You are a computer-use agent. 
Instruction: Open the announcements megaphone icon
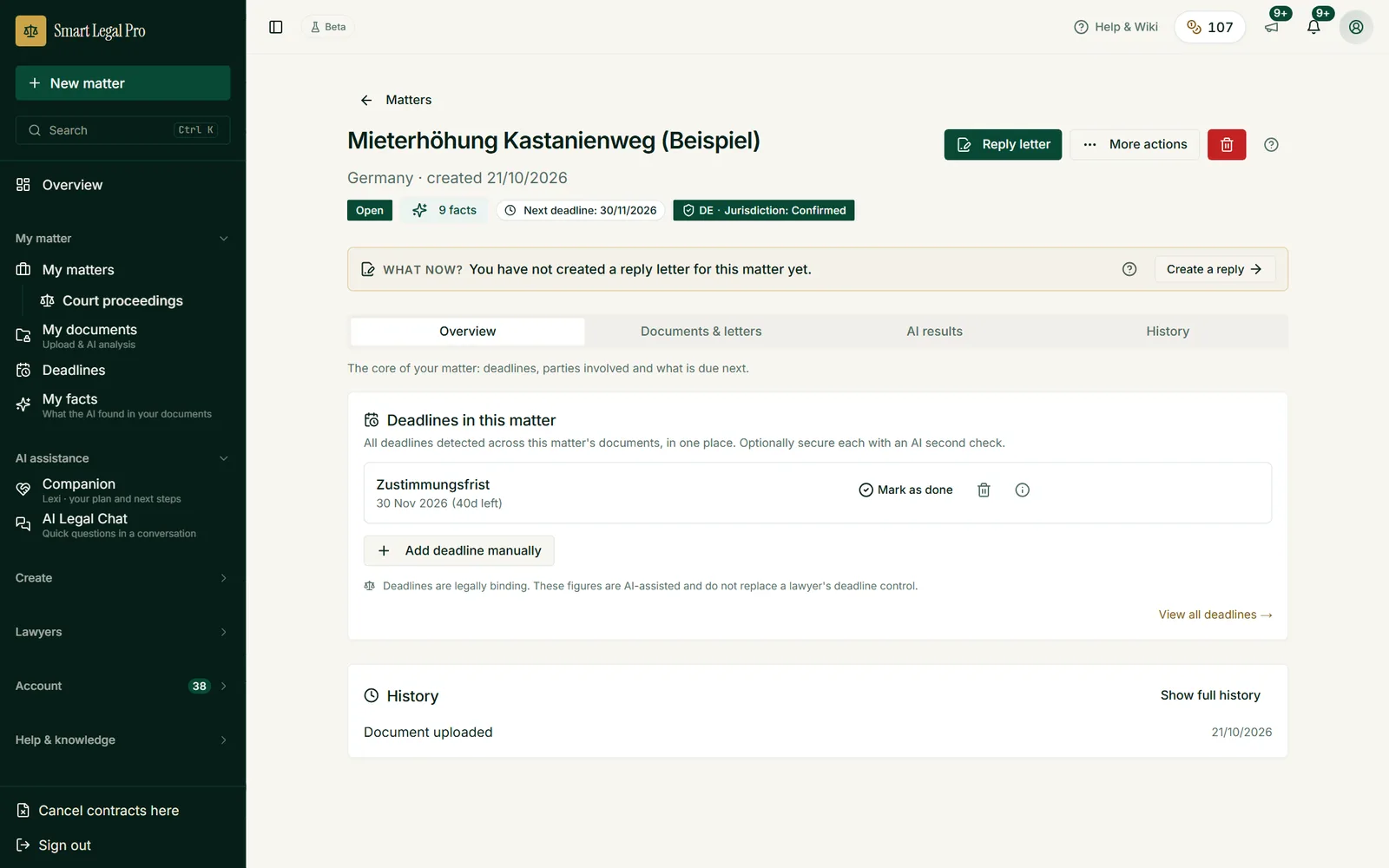(1272, 27)
